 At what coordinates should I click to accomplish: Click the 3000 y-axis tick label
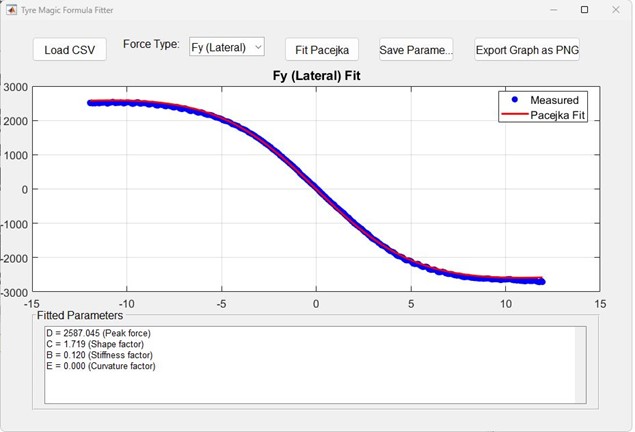point(16,87)
